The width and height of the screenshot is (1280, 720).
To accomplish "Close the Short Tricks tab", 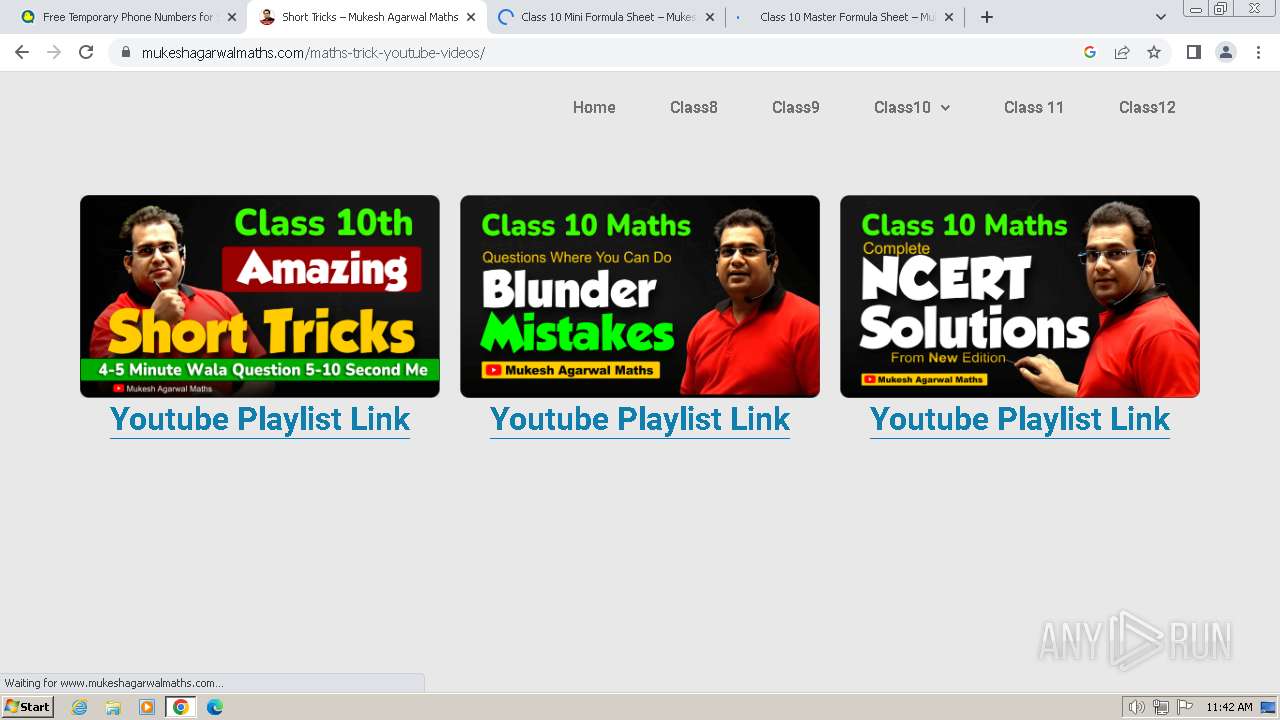I will coord(471,17).
